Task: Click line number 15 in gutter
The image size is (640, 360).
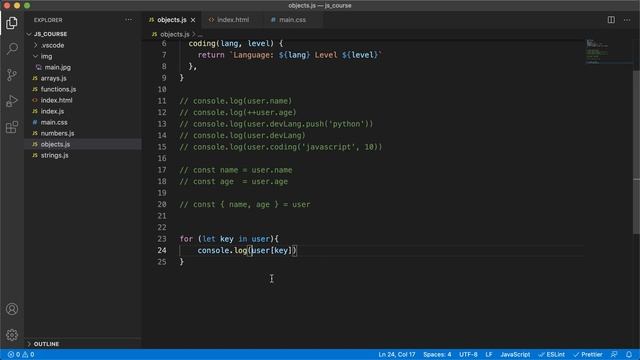Action: [x=162, y=147]
